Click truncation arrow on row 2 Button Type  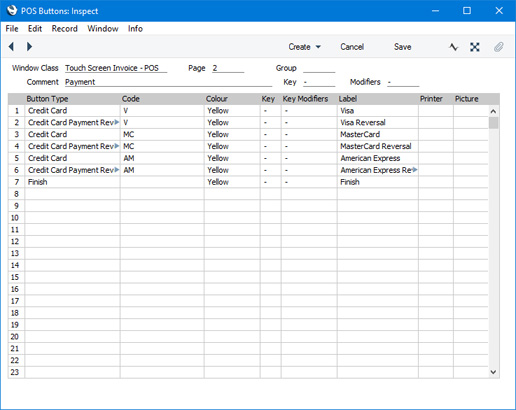(117, 122)
